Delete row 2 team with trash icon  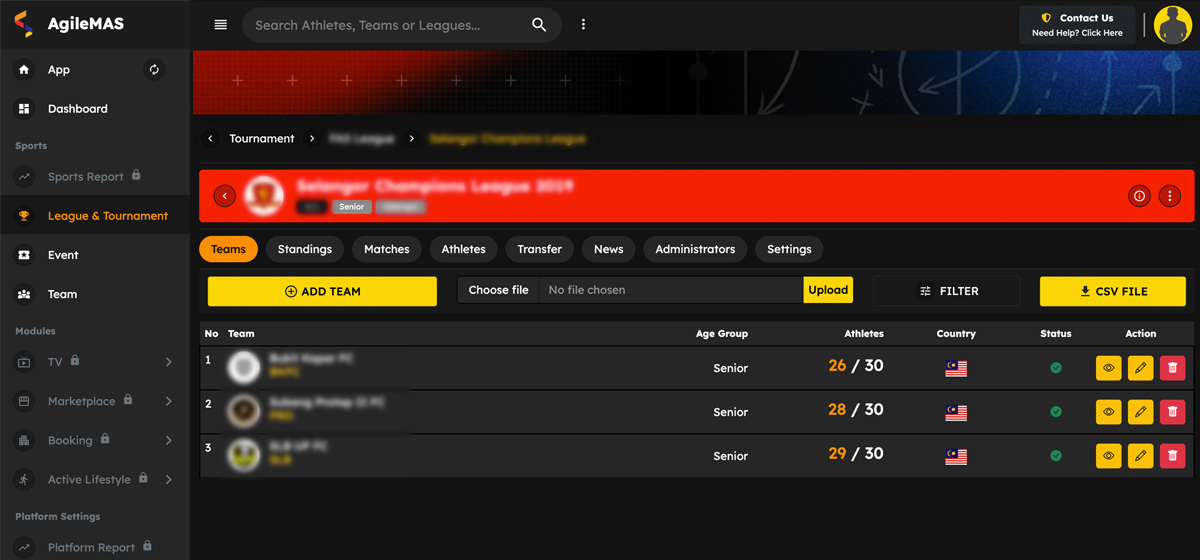(x=1172, y=412)
